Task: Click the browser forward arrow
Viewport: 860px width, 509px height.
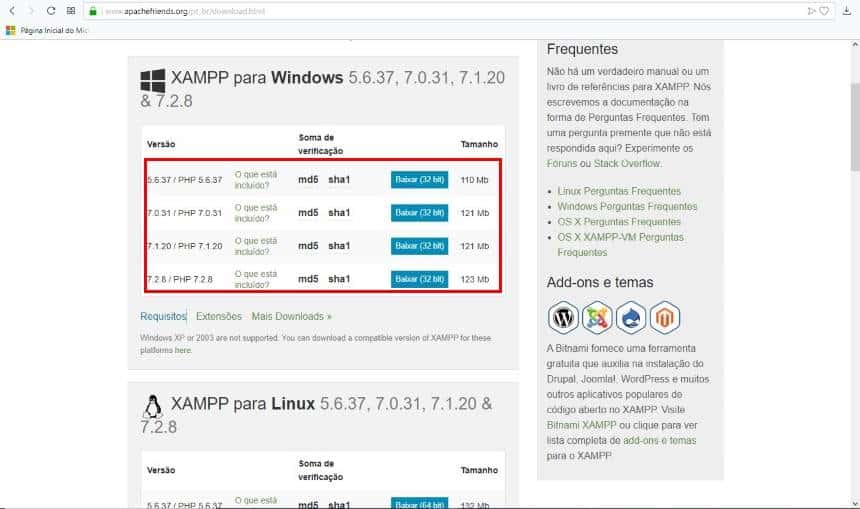Action: pos(31,10)
